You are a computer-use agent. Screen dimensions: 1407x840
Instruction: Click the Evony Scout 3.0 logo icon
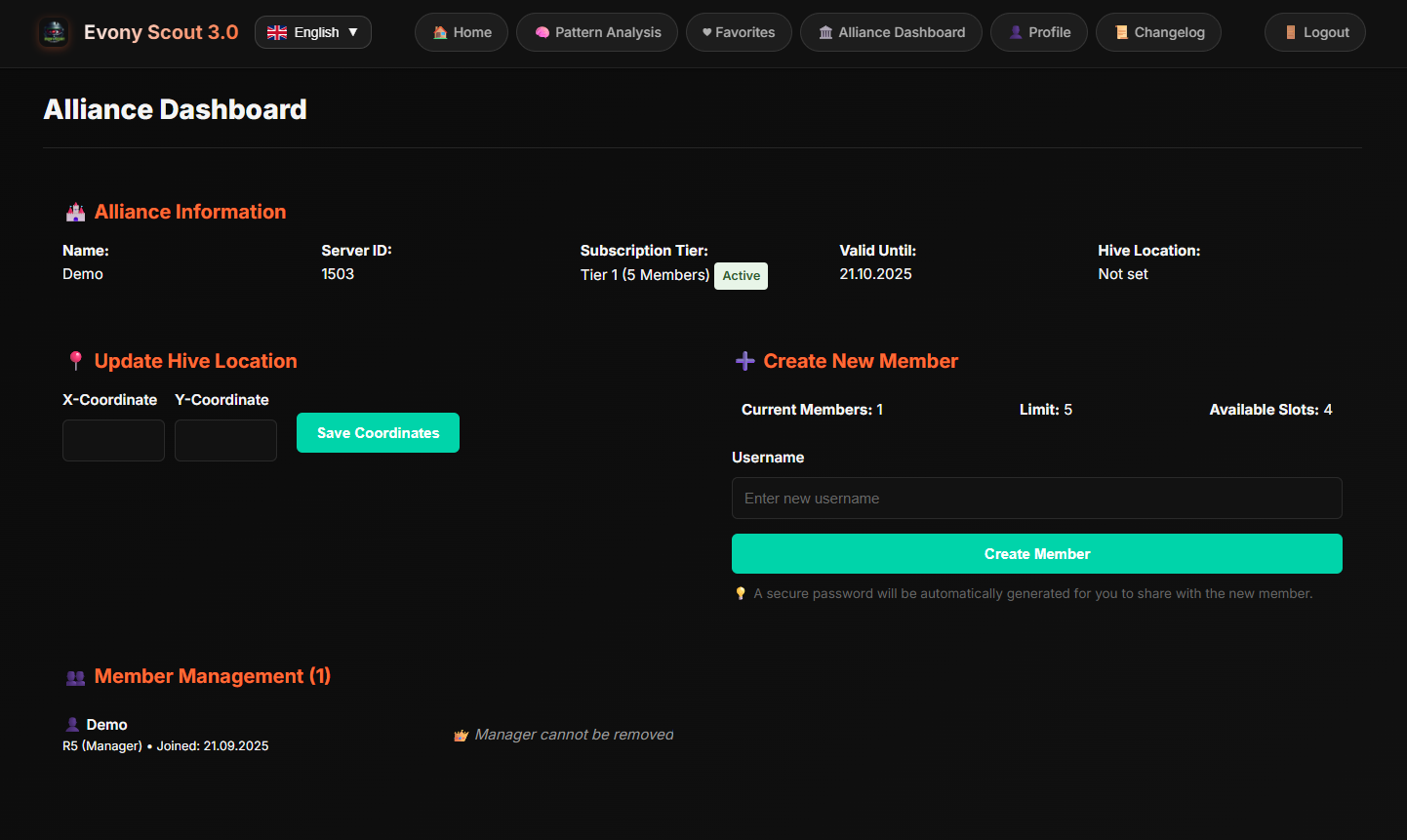coord(53,32)
